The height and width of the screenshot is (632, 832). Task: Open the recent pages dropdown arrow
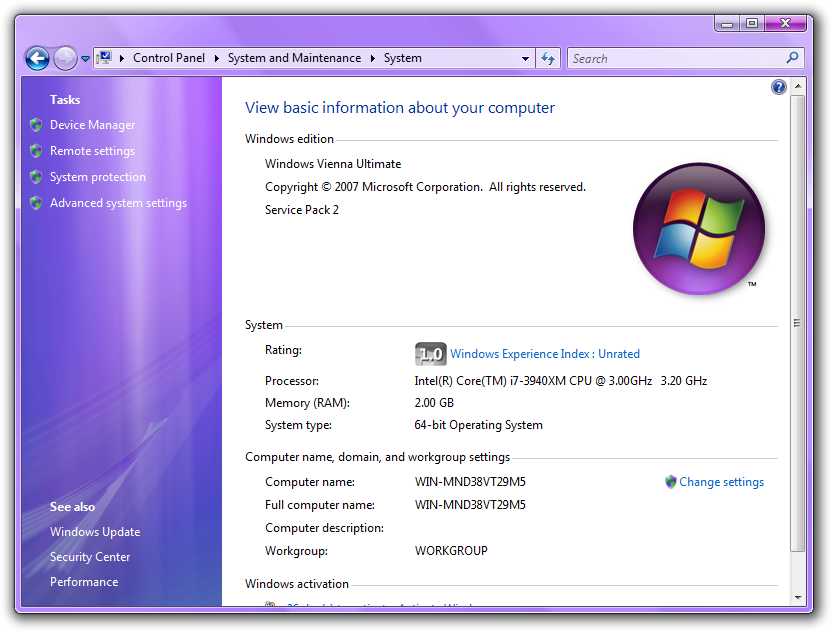(85, 59)
